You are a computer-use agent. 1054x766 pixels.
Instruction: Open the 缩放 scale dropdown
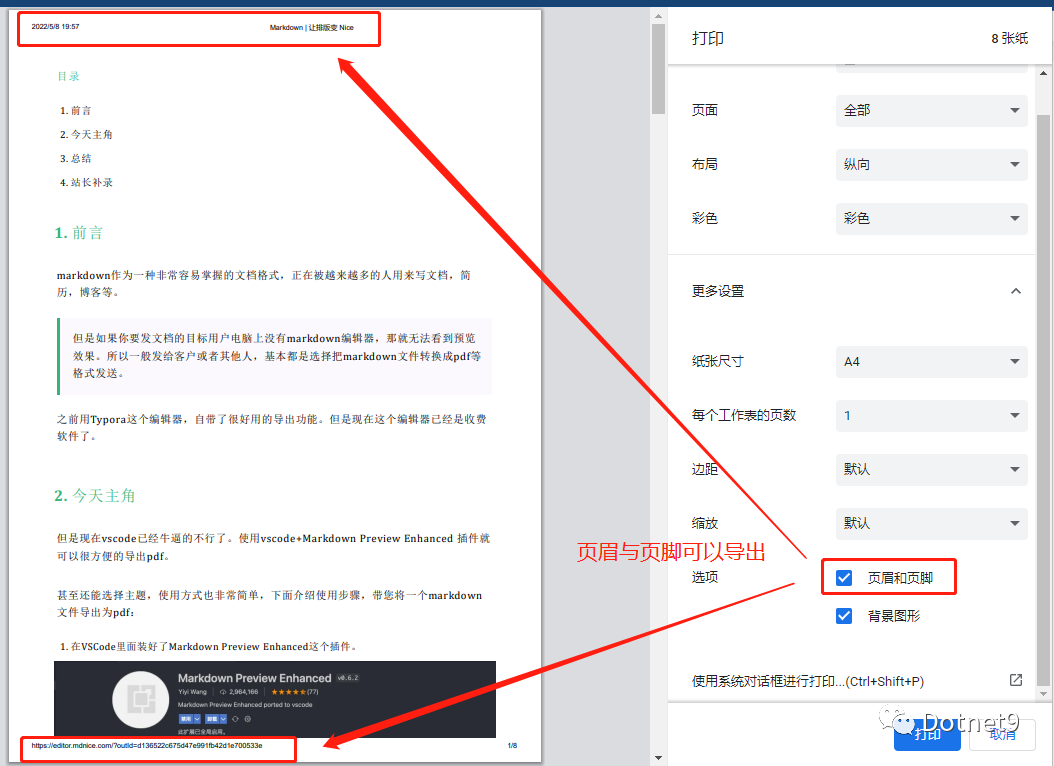(x=932, y=523)
